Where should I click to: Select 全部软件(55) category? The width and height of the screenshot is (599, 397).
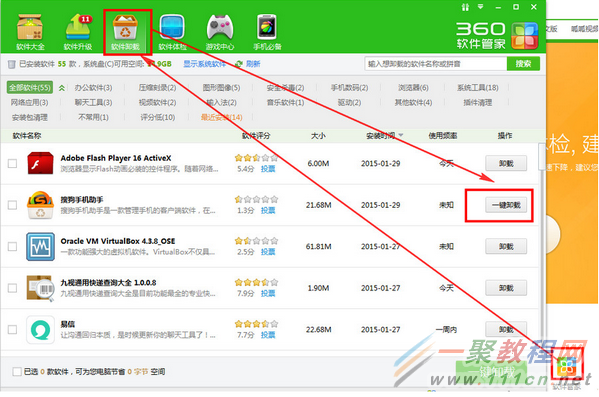[x=30, y=88]
